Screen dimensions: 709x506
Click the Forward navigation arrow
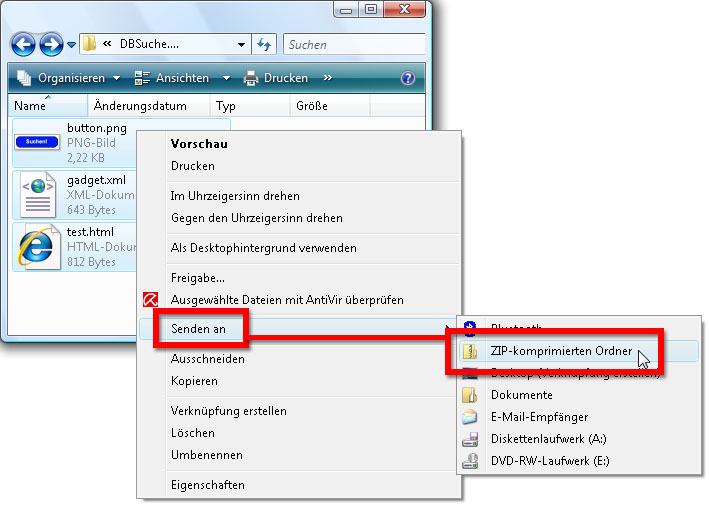click(51, 45)
